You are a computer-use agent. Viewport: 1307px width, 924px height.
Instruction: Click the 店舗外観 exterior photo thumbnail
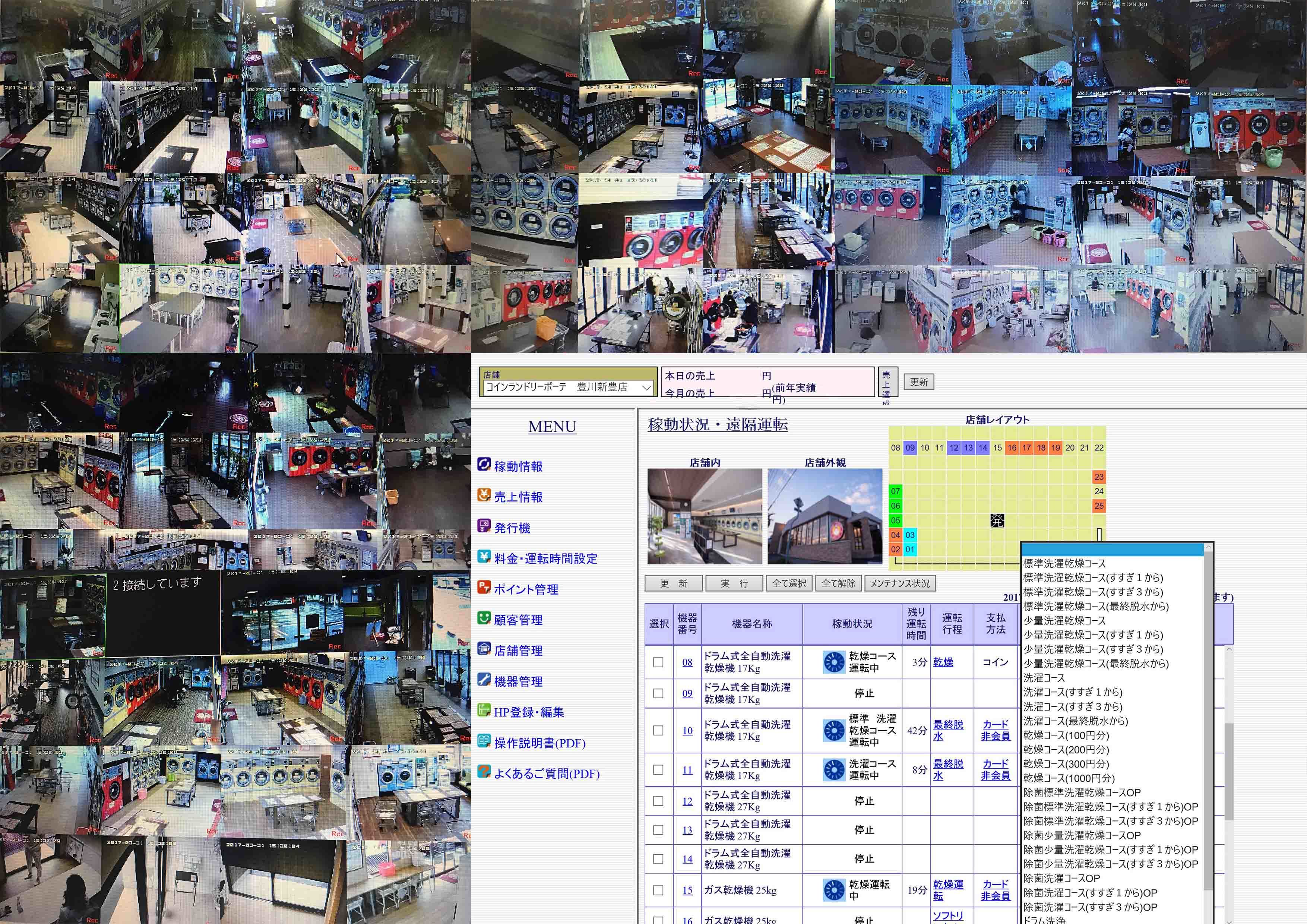pos(824,516)
